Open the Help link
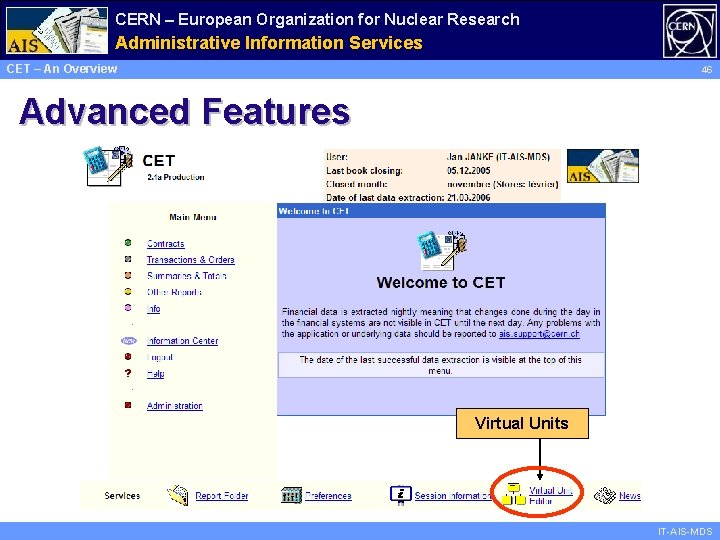720x540 pixels. 155,374
